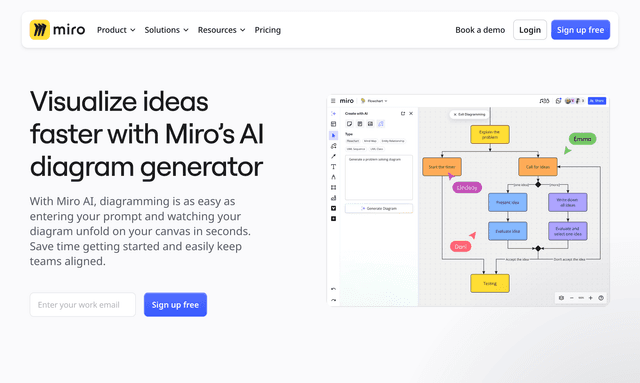Click Generate Diagram button in mockup
640x383 pixels.
pyautogui.click(x=379, y=208)
